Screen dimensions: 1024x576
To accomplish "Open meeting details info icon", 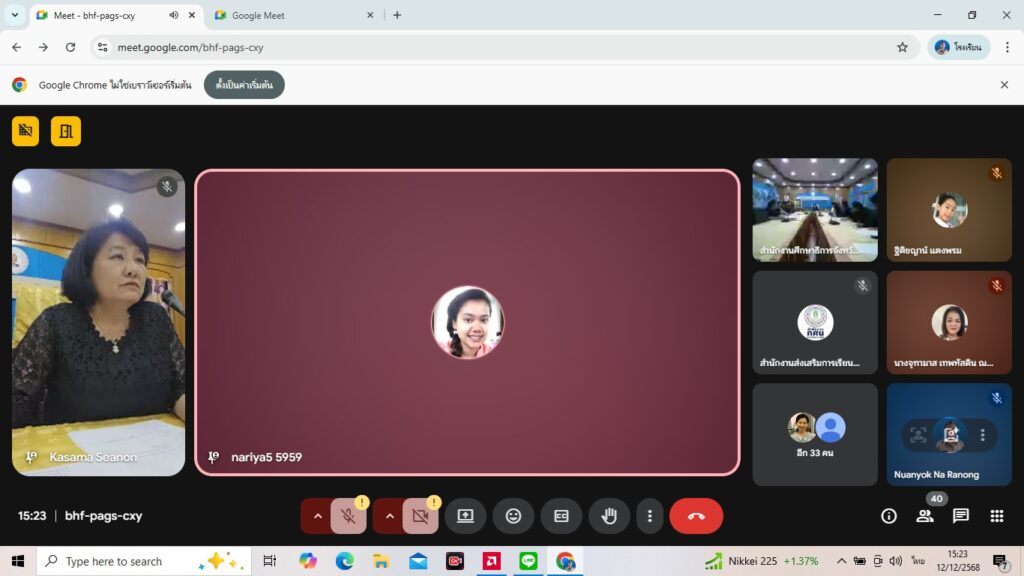I will 888,516.
